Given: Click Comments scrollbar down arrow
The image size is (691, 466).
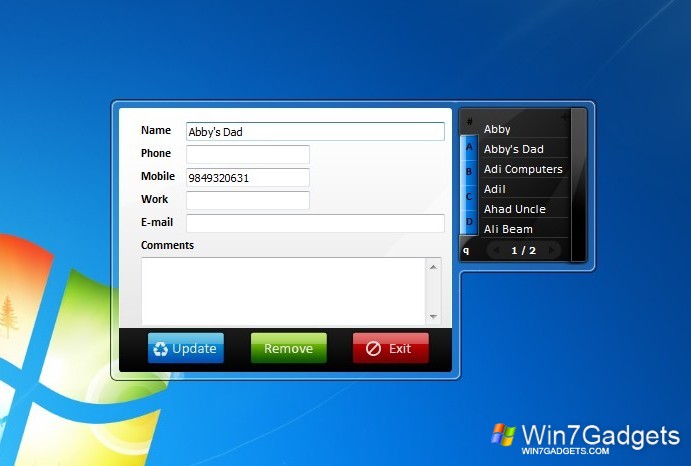Looking at the screenshot, I should (433, 317).
